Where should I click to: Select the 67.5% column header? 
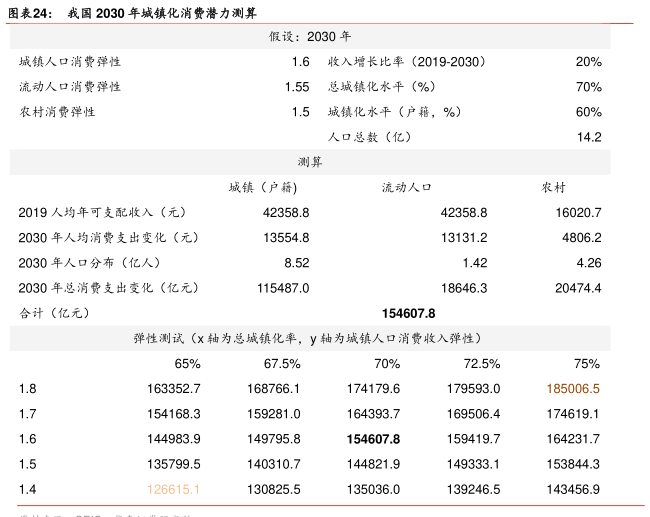(x=282, y=364)
